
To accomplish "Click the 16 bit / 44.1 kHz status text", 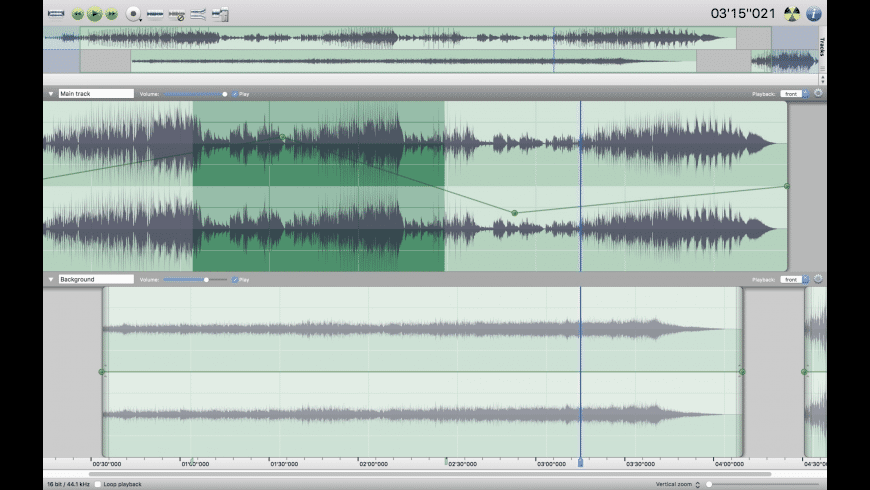I will coord(68,484).
